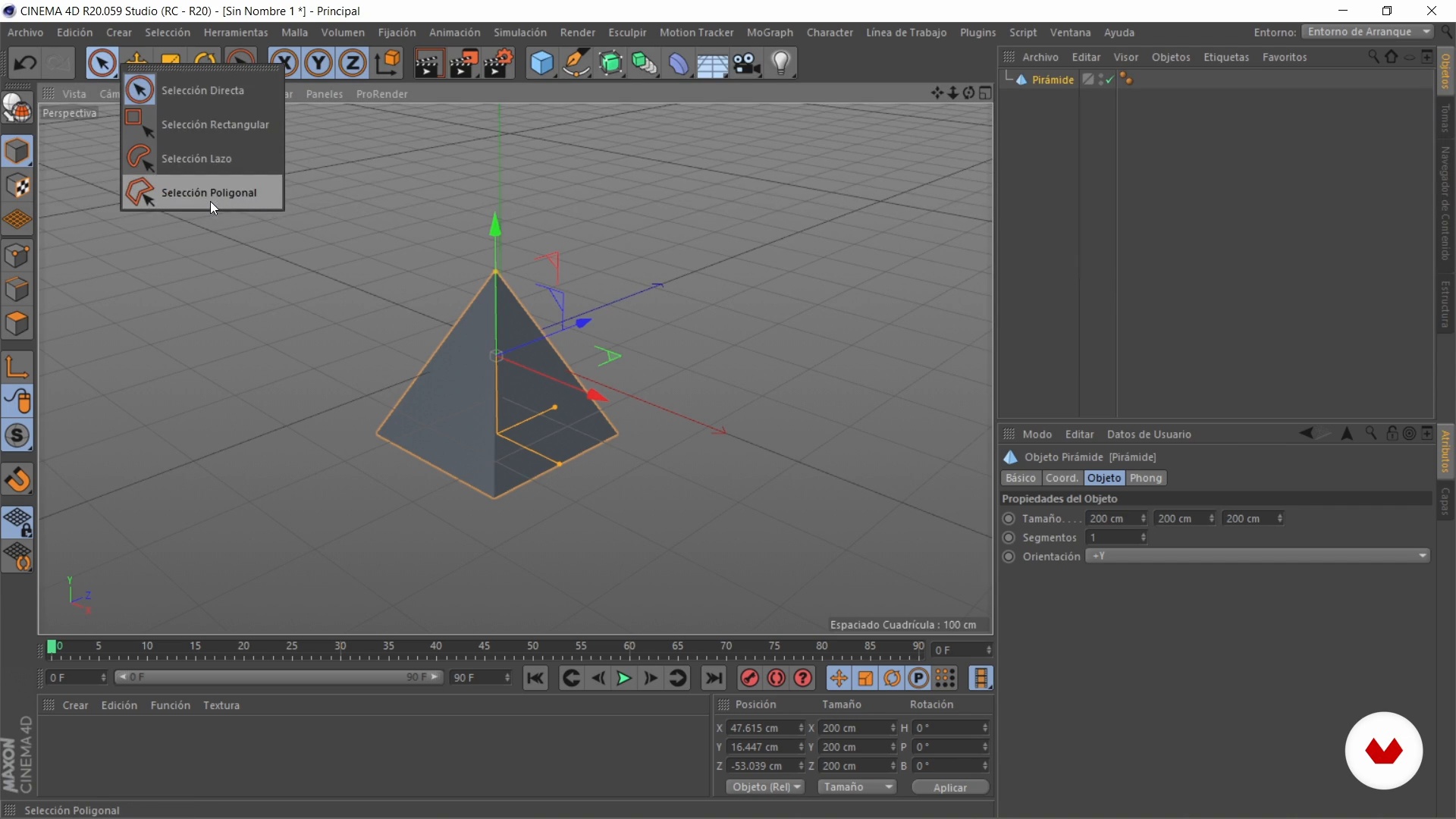Image resolution: width=1456 pixels, height=819 pixels.
Task: Toggle Pirámide visibility dots
Action: (1101, 79)
